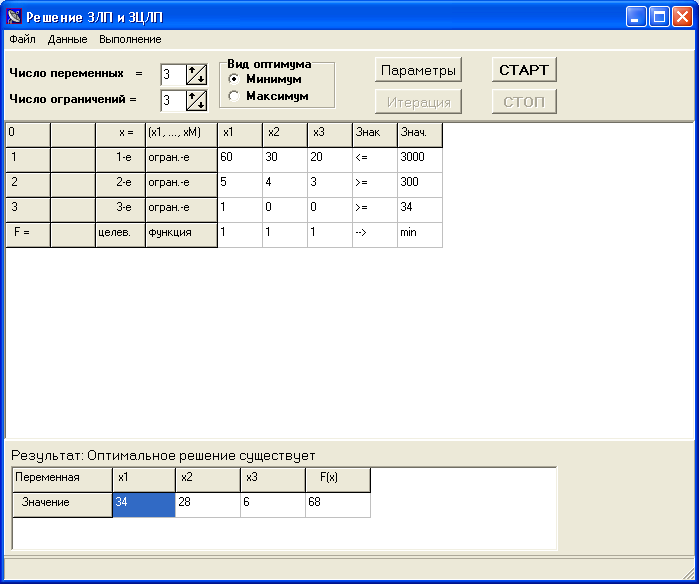This screenshot has height=584, width=699.
Task: Click the number of constraints field
Action: click(x=173, y=100)
